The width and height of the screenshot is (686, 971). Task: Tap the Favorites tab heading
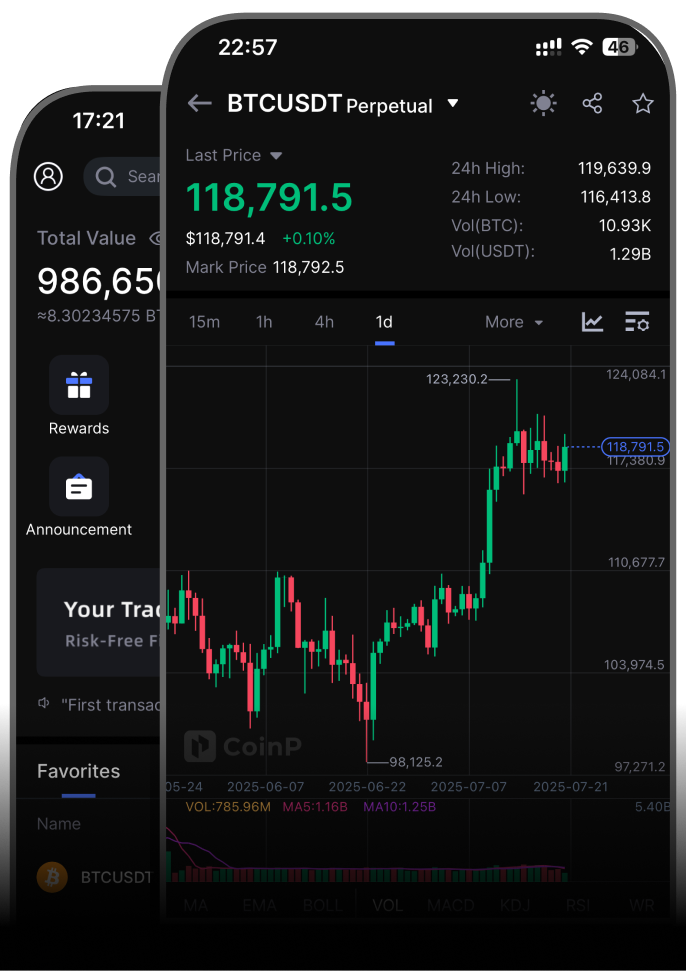coord(78,771)
